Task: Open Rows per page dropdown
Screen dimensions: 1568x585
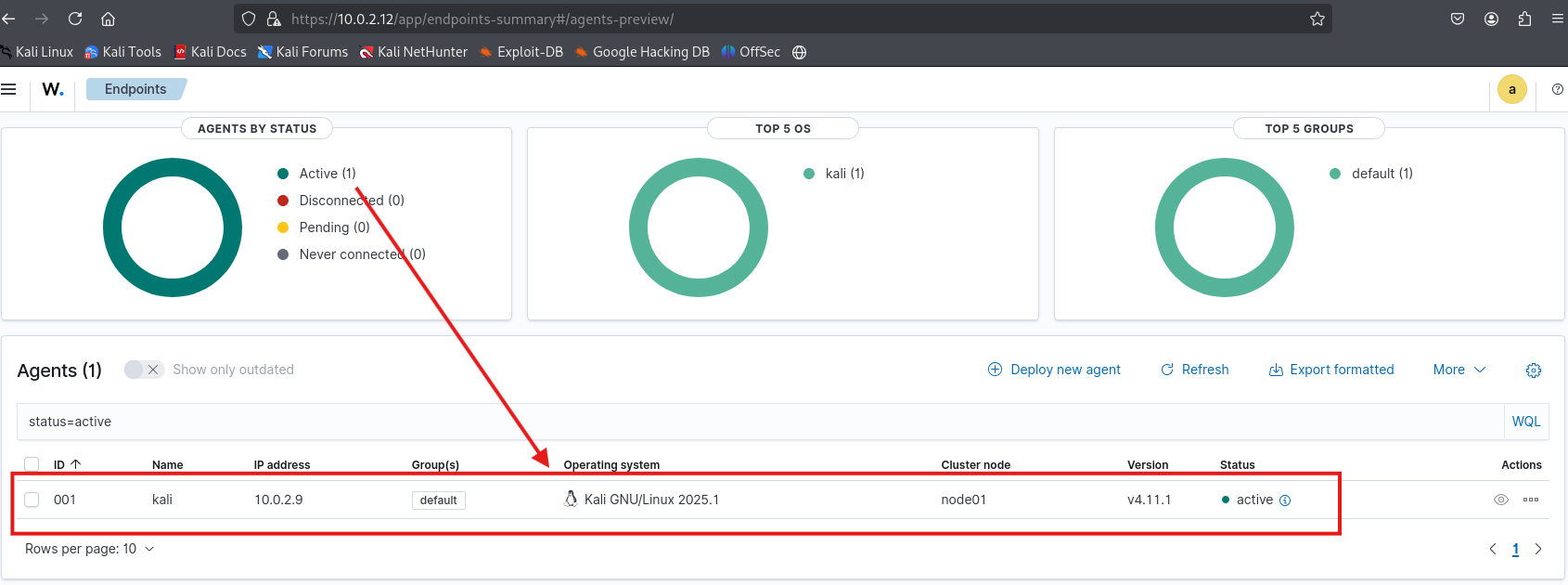Action: pyautogui.click(x=90, y=549)
